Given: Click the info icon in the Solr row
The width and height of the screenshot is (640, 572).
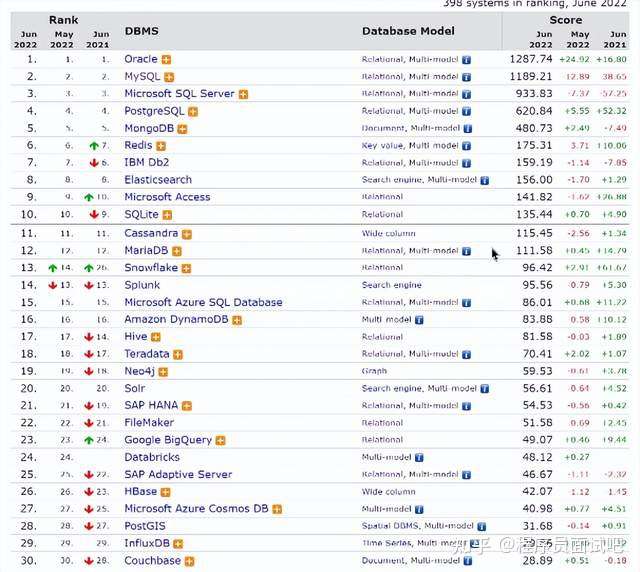Looking at the screenshot, I should [484, 389].
